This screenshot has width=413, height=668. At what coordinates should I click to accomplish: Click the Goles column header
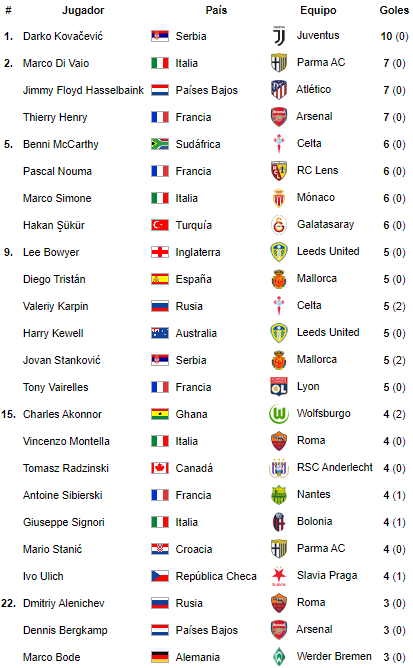click(x=394, y=10)
